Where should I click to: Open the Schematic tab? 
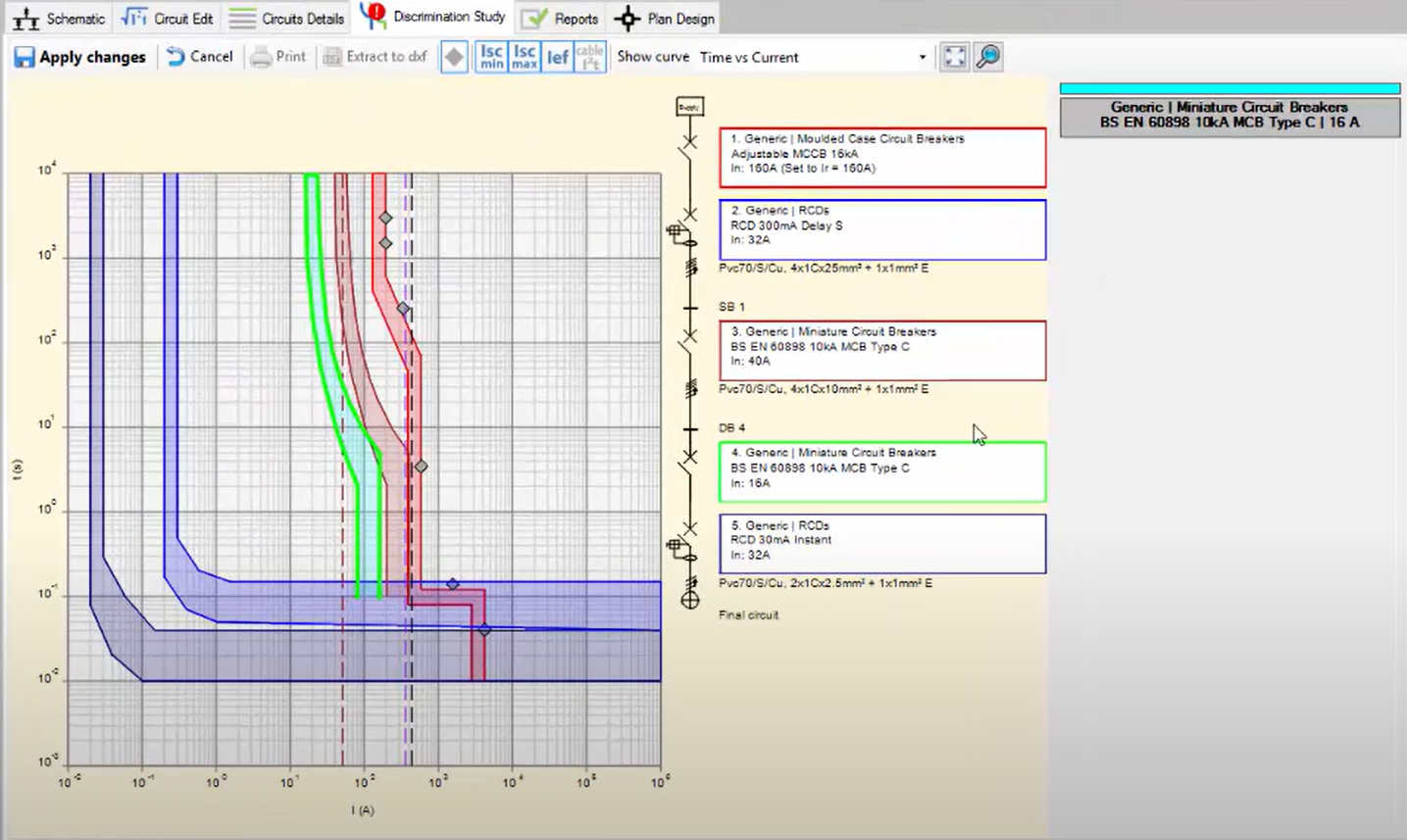(x=59, y=19)
